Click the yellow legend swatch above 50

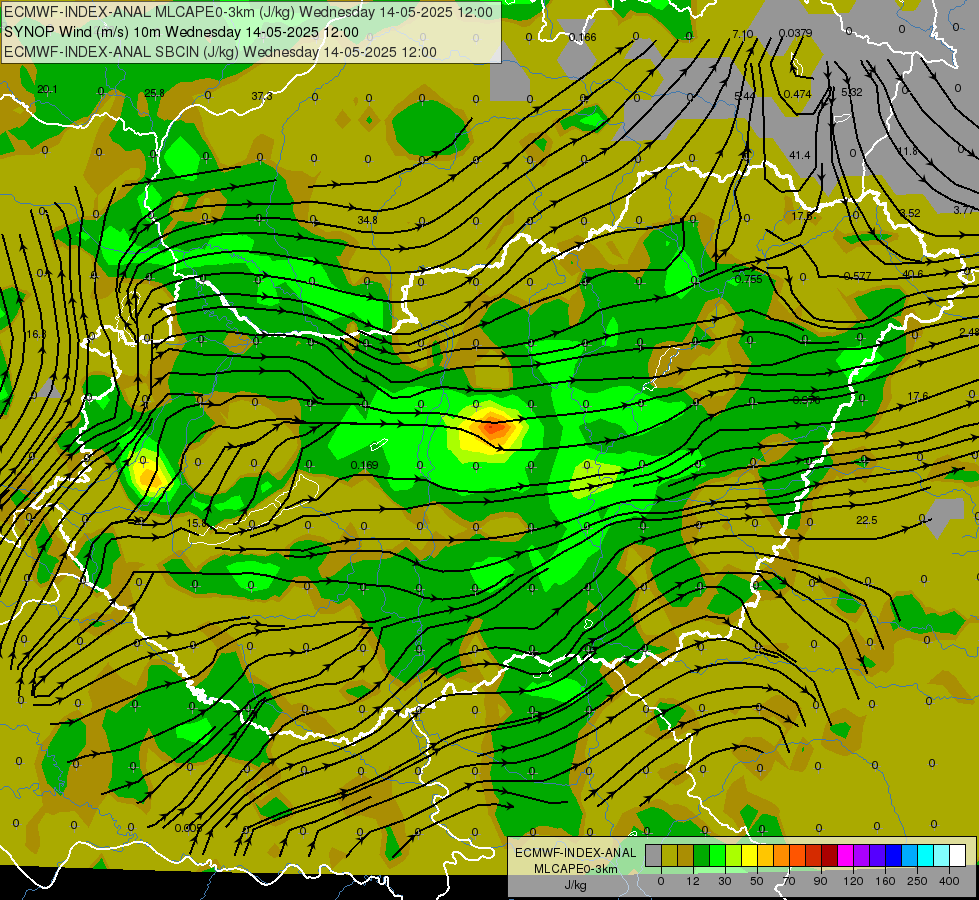749,856
